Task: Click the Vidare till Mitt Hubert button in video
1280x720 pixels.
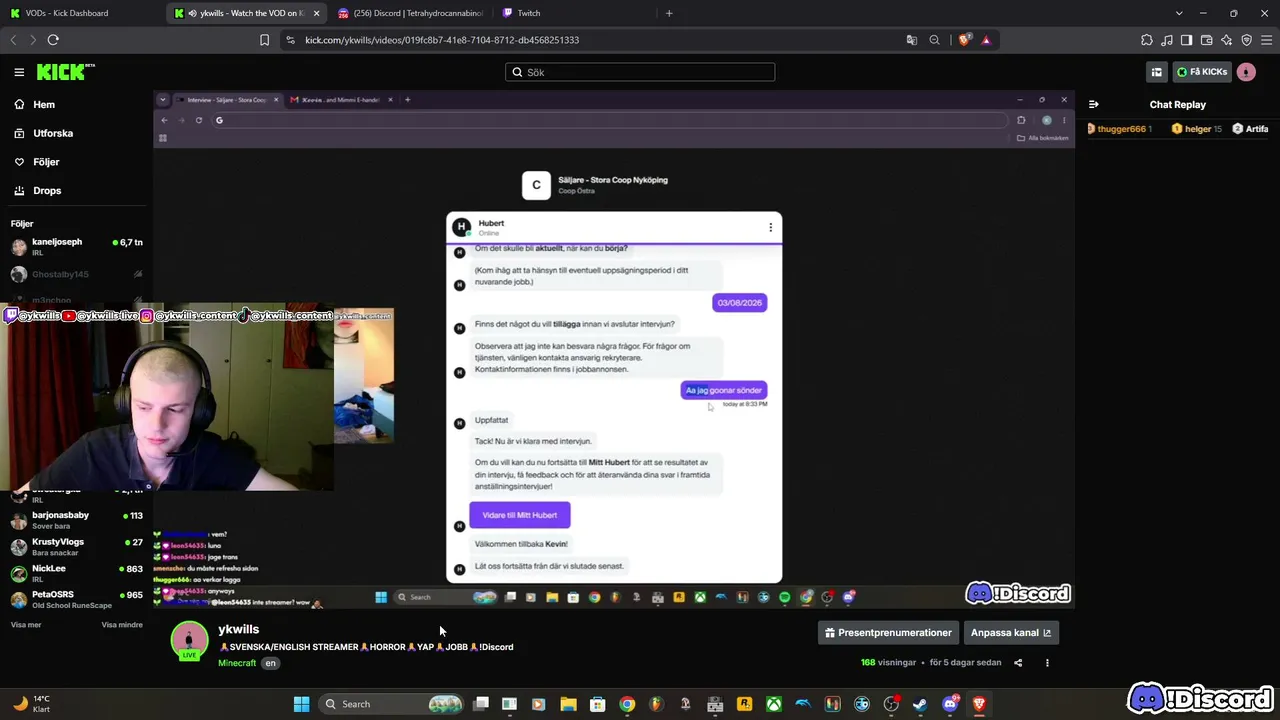Action: pos(520,515)
